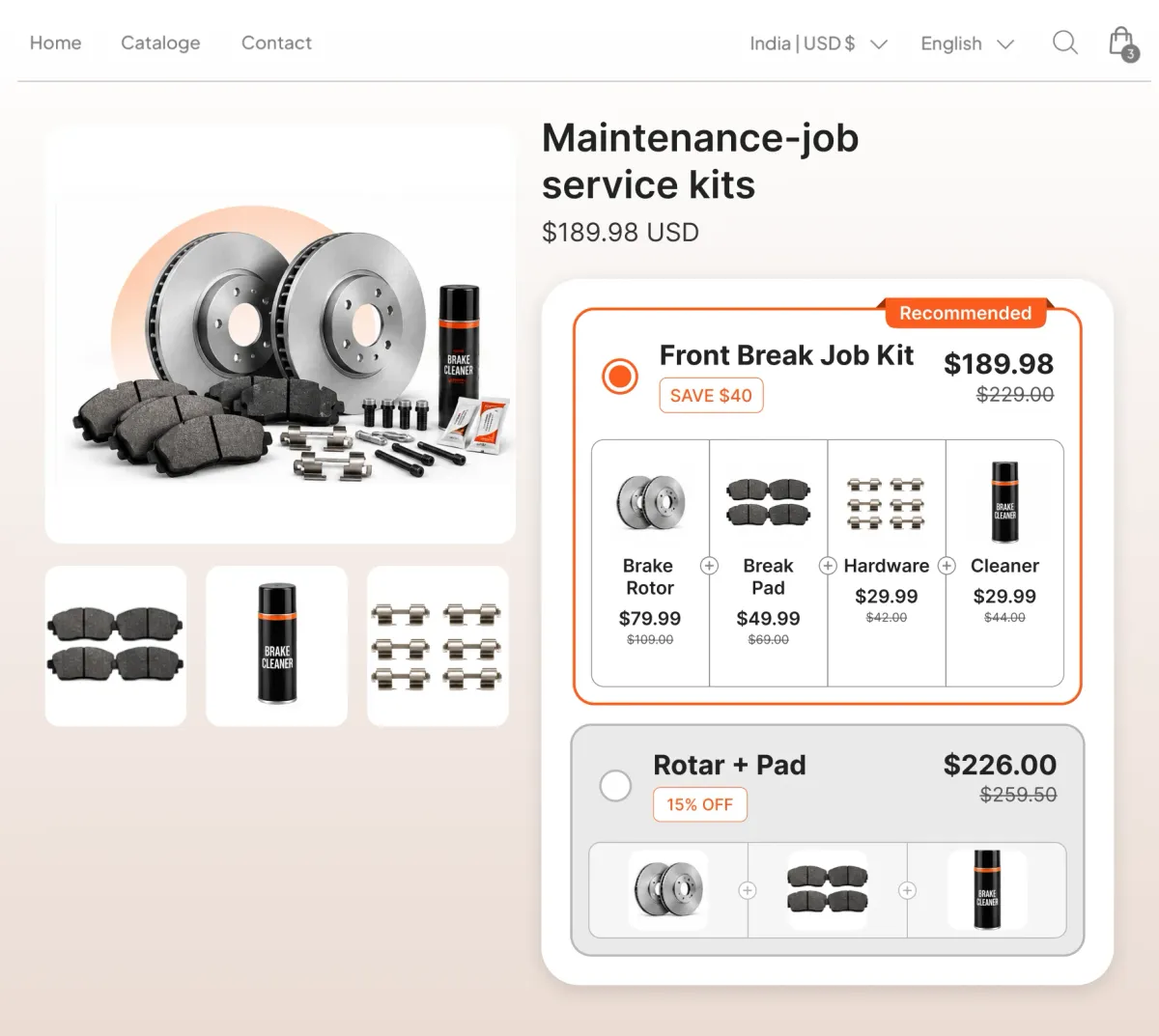Viewport: 1159px width, 1036px height.
Task: Click $226.00 bundle price
Action: click(1000, 765)
